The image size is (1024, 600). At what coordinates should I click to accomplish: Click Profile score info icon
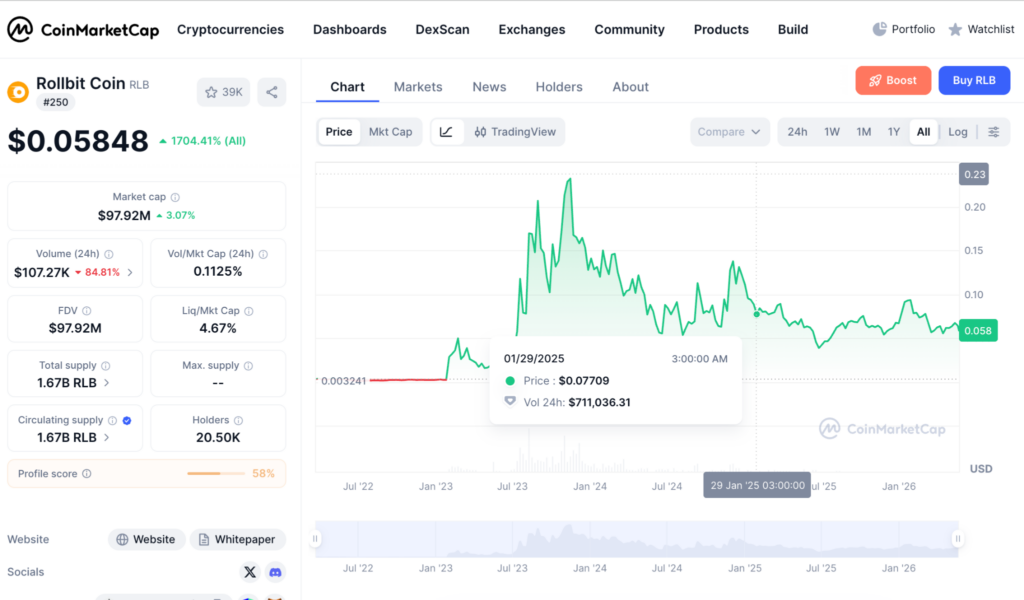87,473
